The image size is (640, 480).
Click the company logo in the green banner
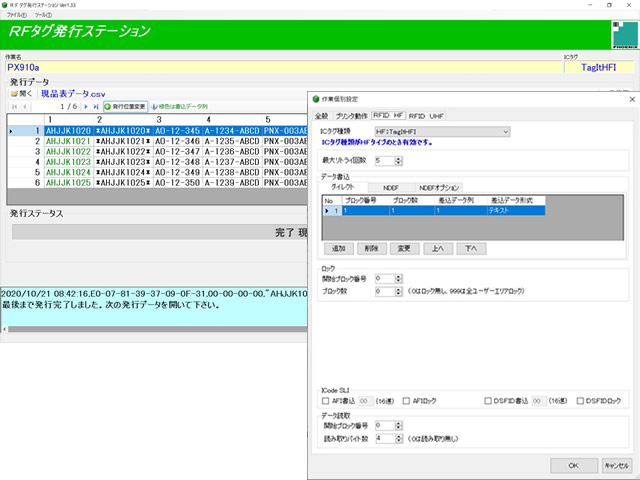point(624,35)
